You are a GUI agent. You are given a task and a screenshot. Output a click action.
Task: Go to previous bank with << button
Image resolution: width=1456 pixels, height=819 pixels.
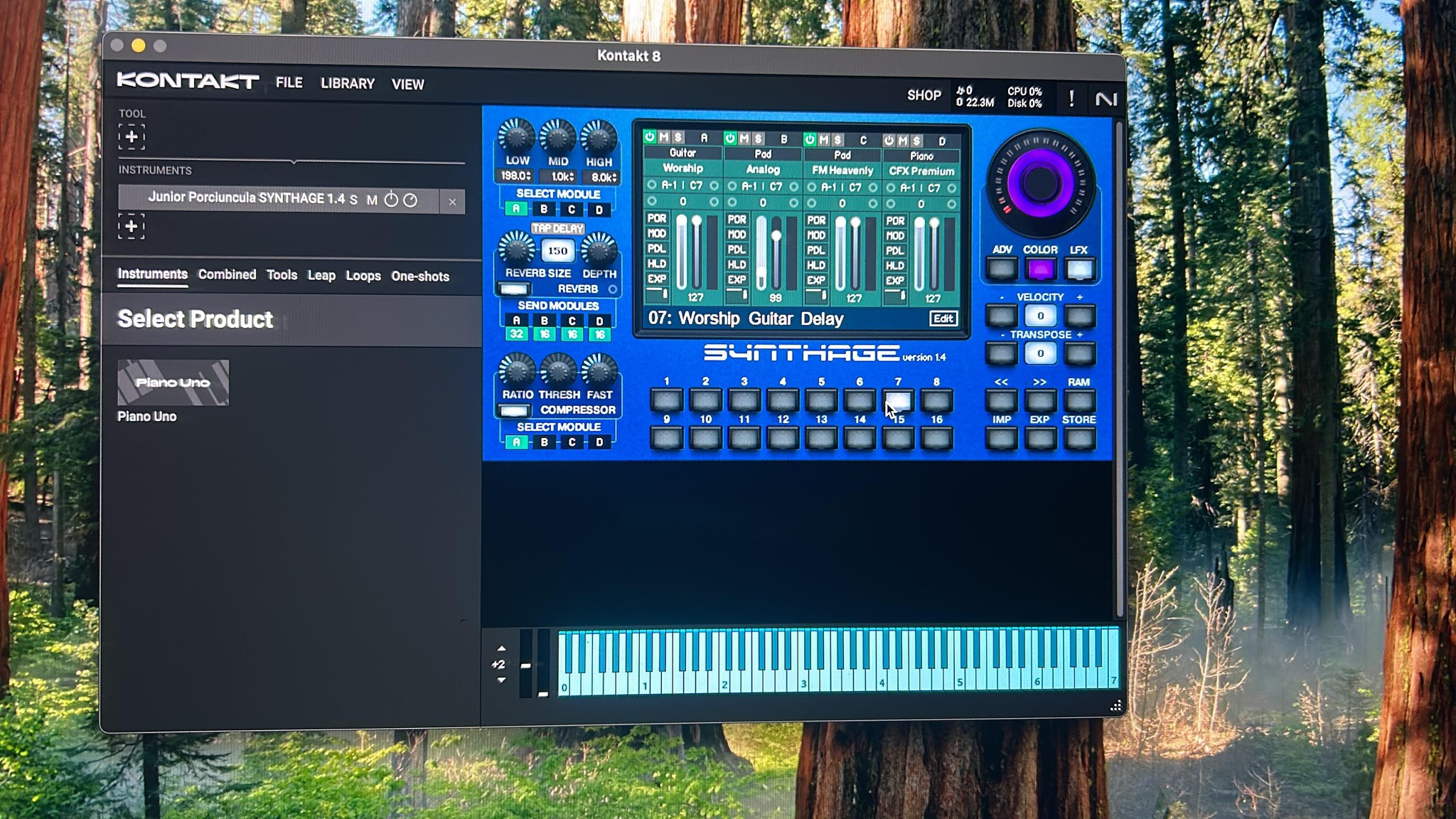1002,401
